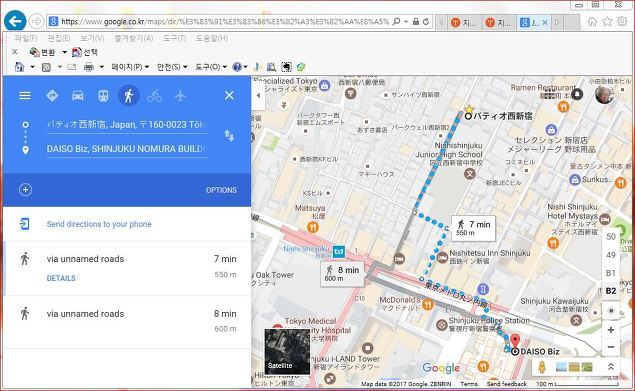635x391 pixels.
Task: Select the best travel mode diamond icon
Action: coord(52,96)
